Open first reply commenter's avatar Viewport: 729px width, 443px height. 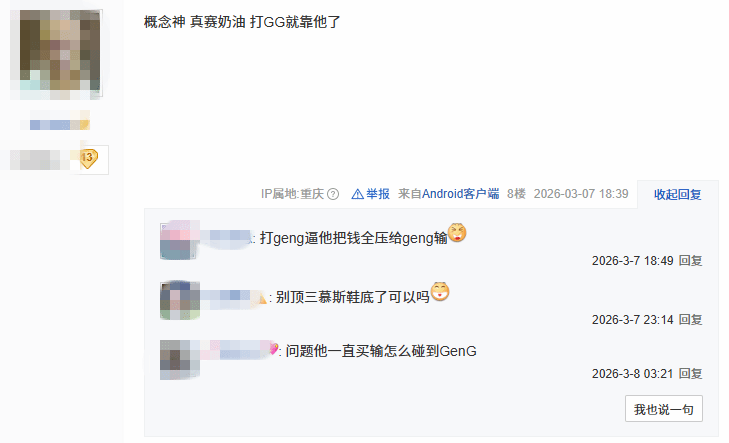click(179, 240)
